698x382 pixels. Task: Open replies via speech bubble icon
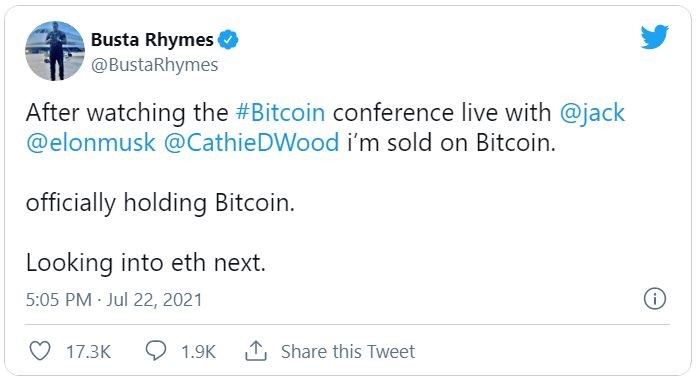[x=156, y=351]
